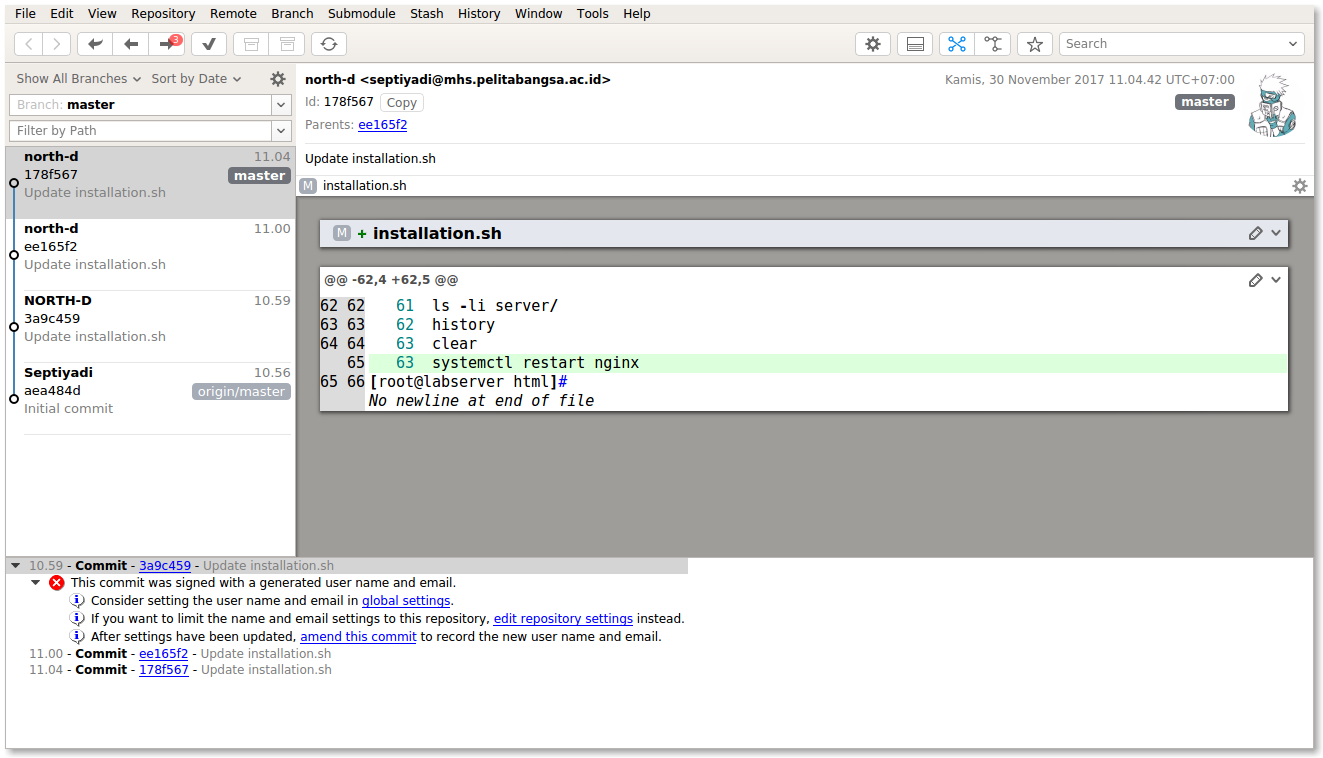Click the Copy button next to commit Id 178f567
This screenshot has width=1323, height=758.
[x=401, y=101]
